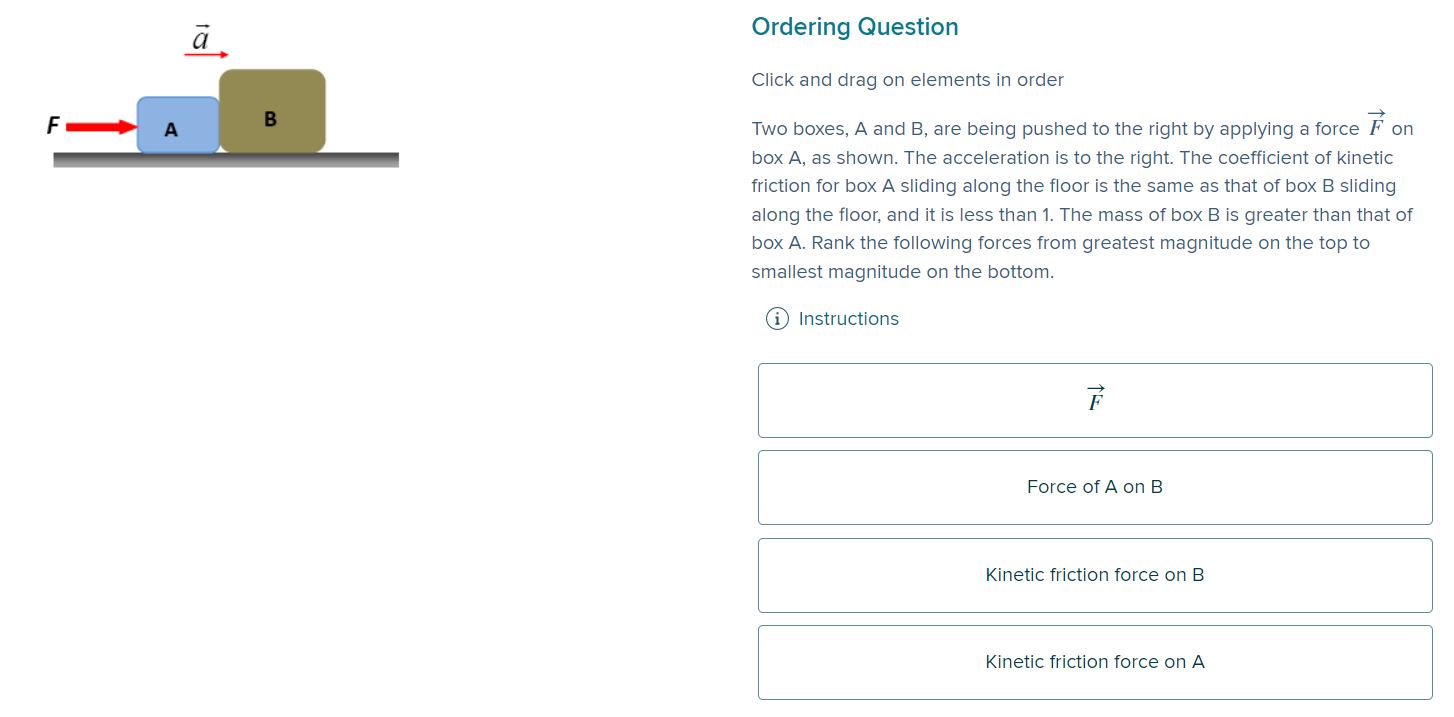Open the Instructions link
The image size is (1454, 717).
coord(848,318)
